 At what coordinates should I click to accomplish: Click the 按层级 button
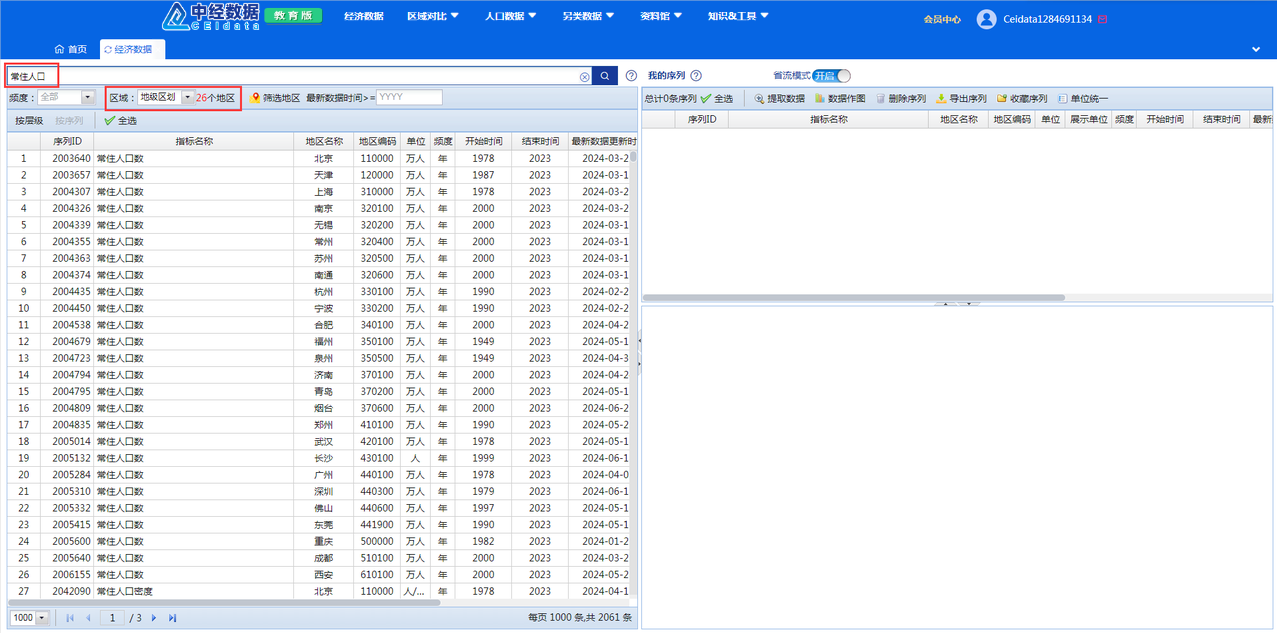pos(29,121)
